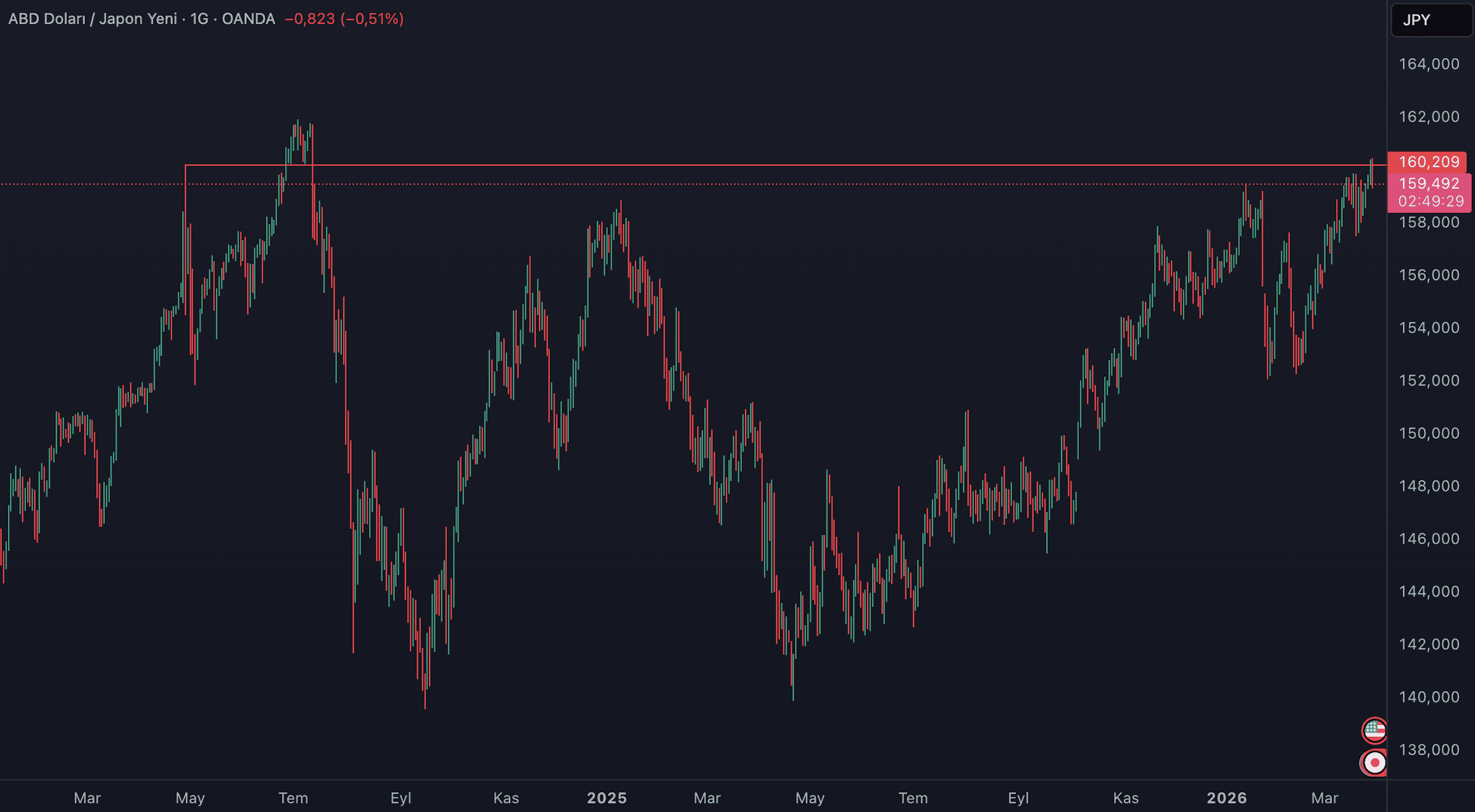Click the OANDA source label in the legend
Image resolution: width=1475 pixels, height=812 pixels.
coord(248,19)
